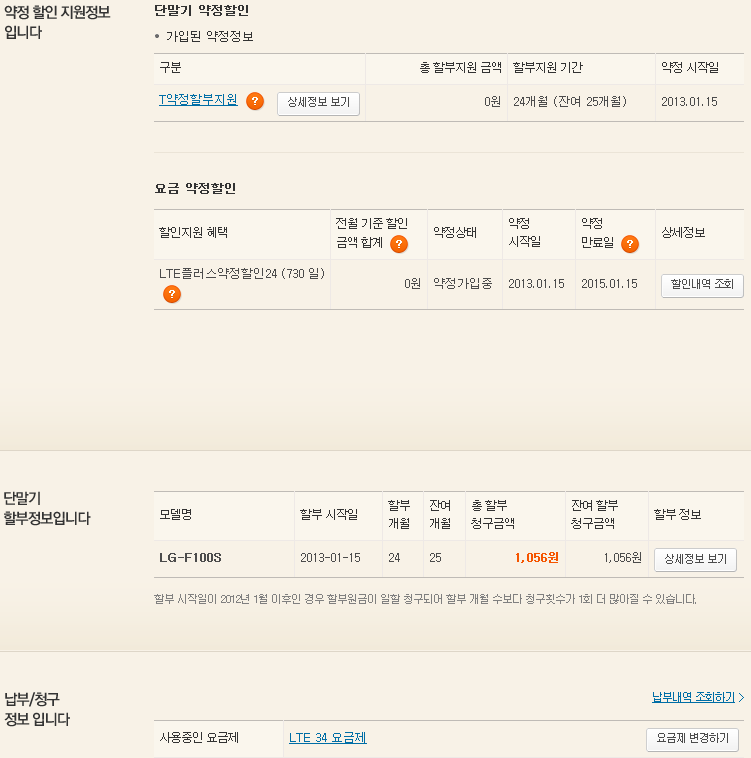751x758 pixels.
Task: Click the 사용중인 요금제 label
Action: [199, 738]
